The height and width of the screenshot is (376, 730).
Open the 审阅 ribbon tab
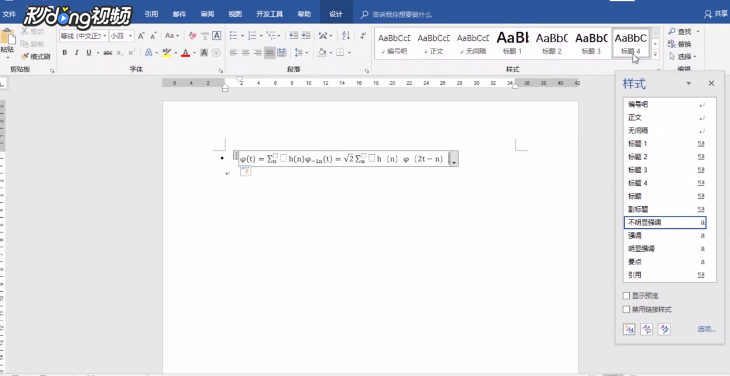pos(207,14)
